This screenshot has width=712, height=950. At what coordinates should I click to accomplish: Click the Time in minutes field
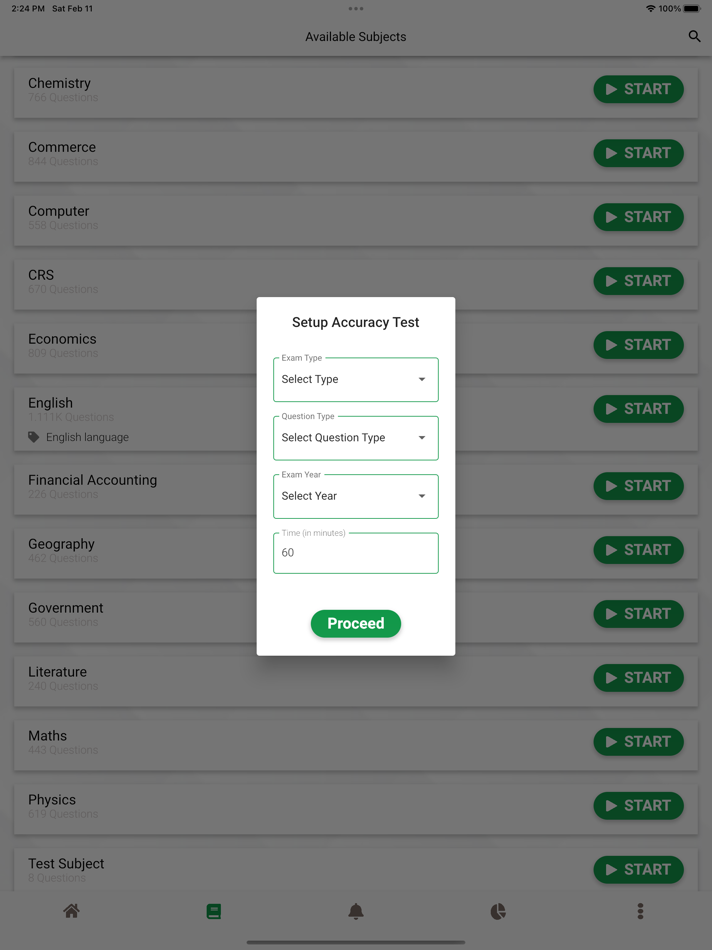tap(355, 553)
